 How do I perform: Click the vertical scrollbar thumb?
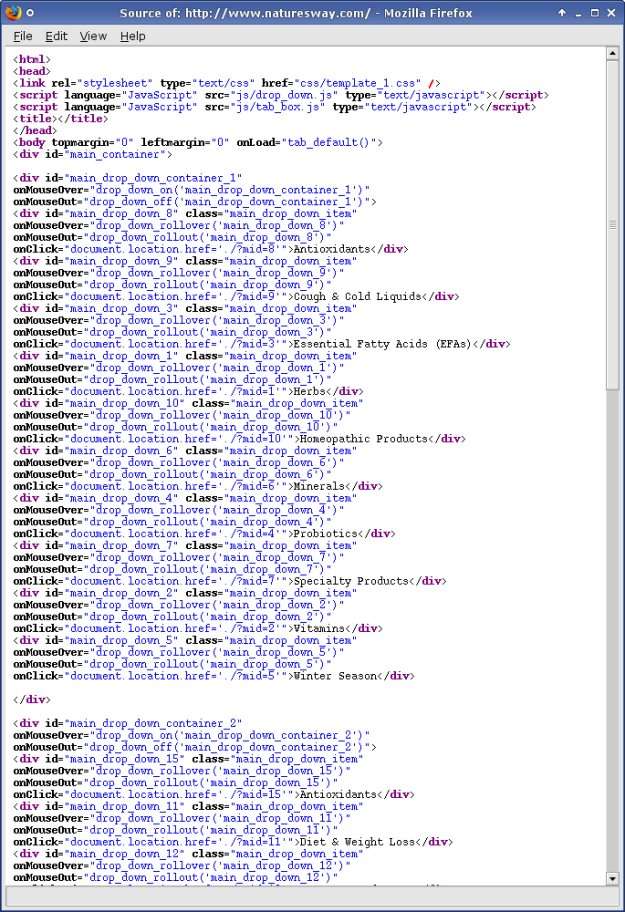coord(612,225)
